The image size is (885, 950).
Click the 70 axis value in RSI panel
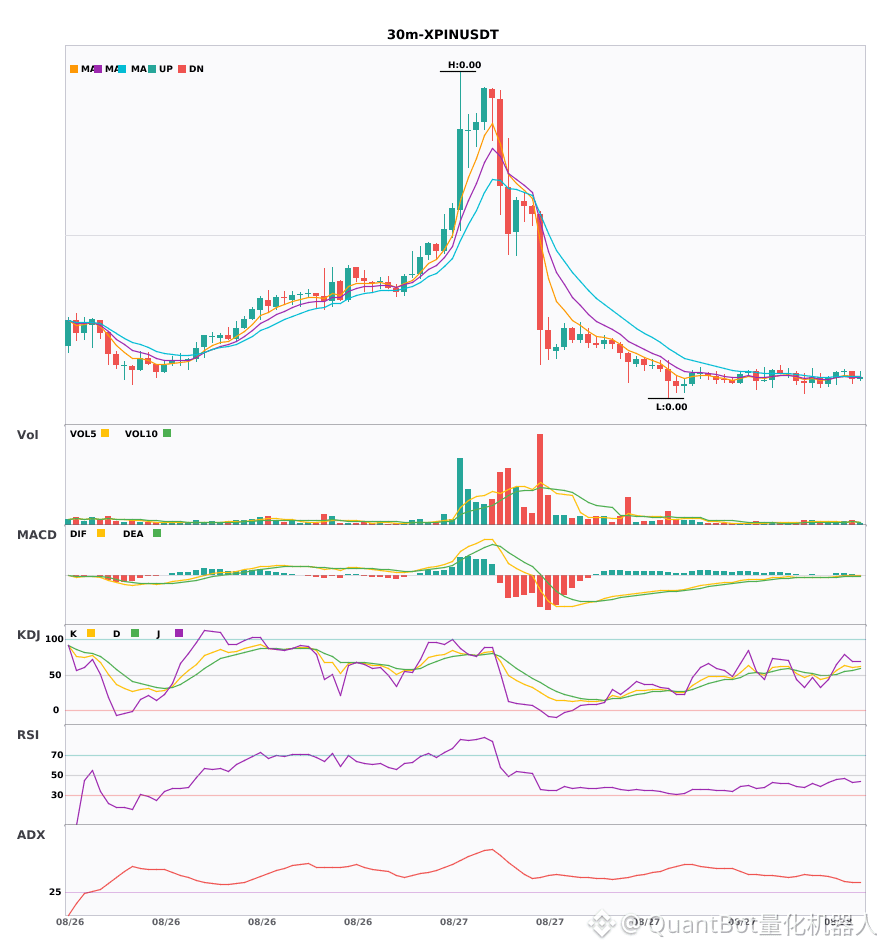[x=57, y=755]
